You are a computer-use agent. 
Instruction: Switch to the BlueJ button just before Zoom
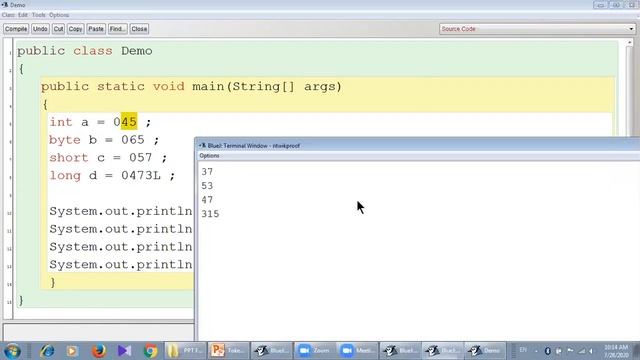(271, 351)
